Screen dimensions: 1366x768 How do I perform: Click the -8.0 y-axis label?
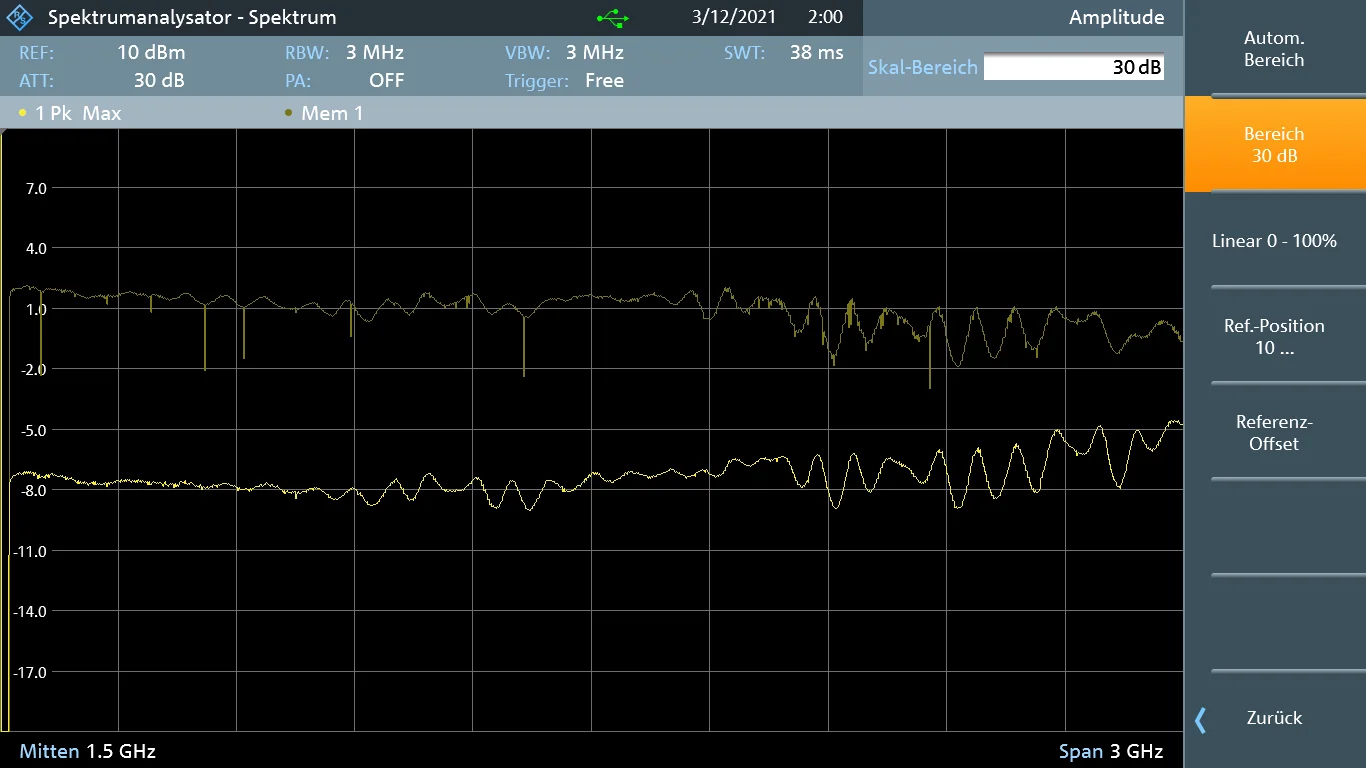point(32,490)
